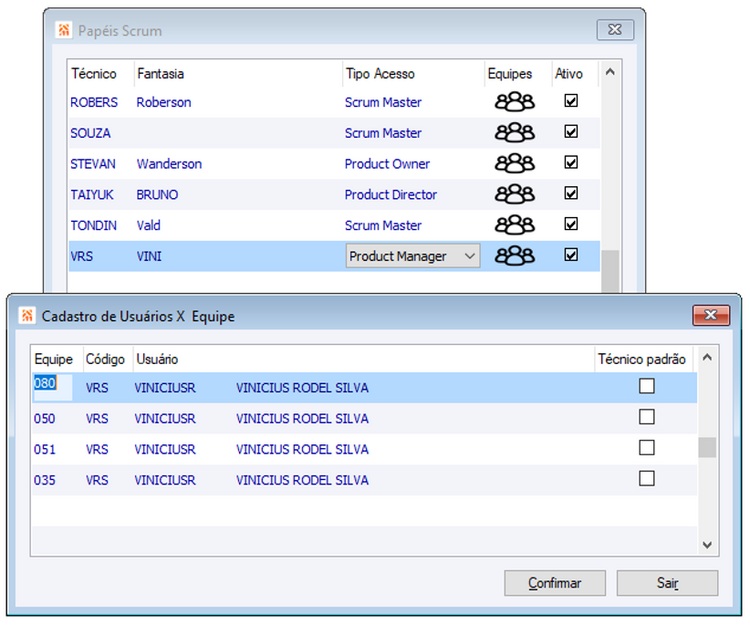Select team code 051 cell
The height and width of the screenshot is (625, 750).
44,450
